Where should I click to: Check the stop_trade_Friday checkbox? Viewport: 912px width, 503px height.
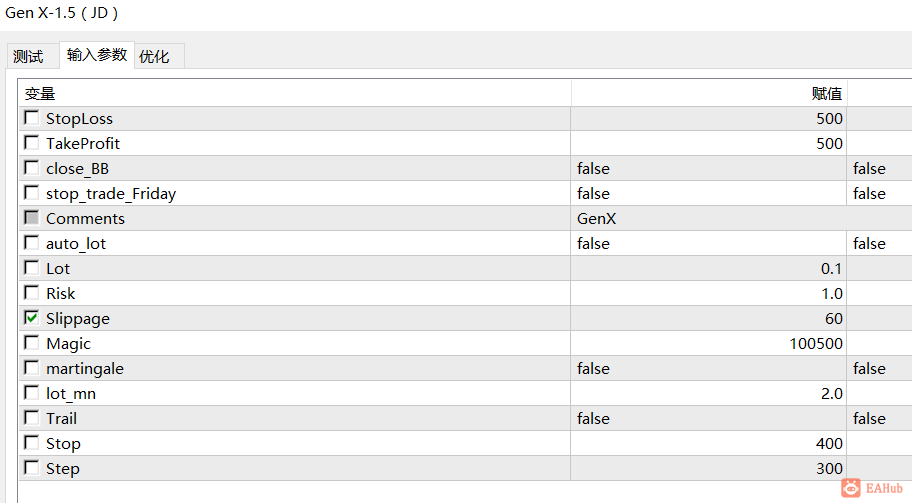click(32, 193)
